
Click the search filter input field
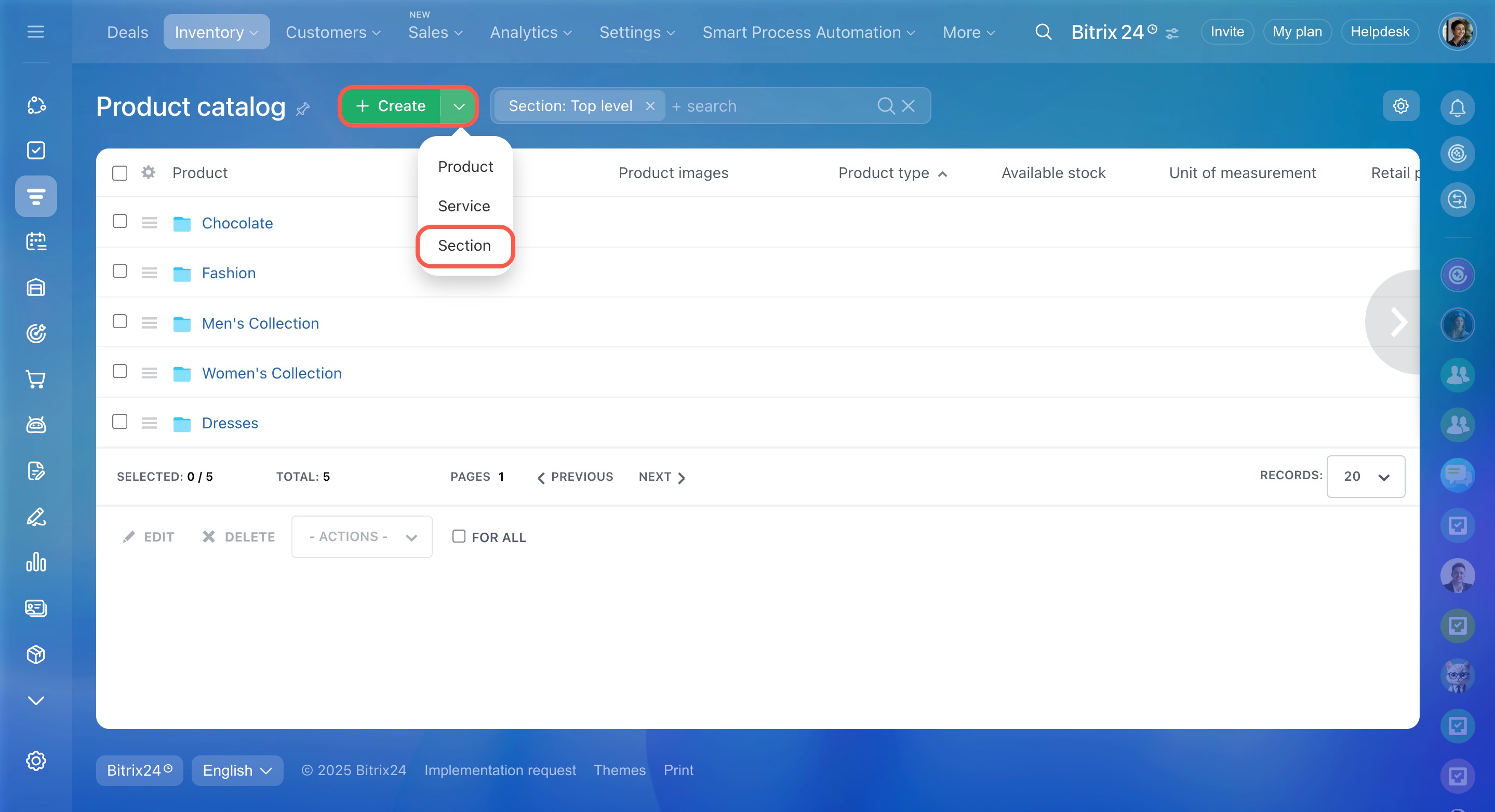(772, 106)
